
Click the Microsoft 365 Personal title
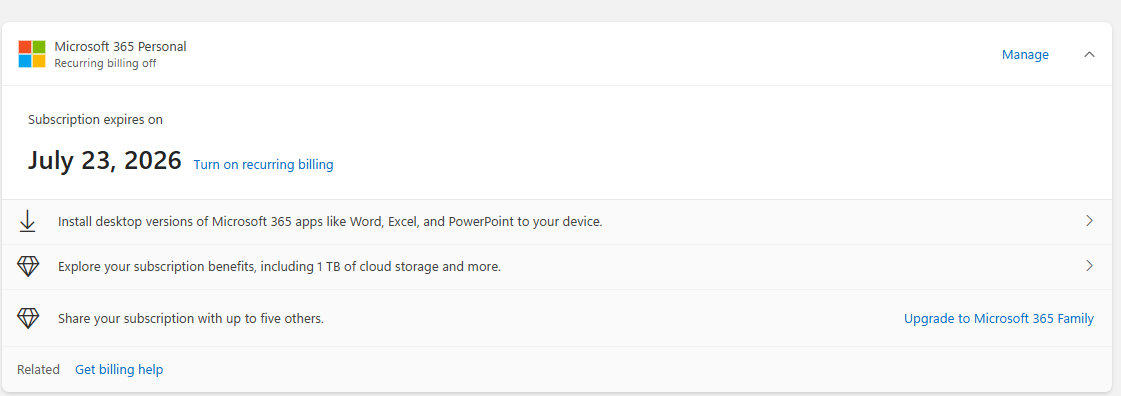point(120,46)
